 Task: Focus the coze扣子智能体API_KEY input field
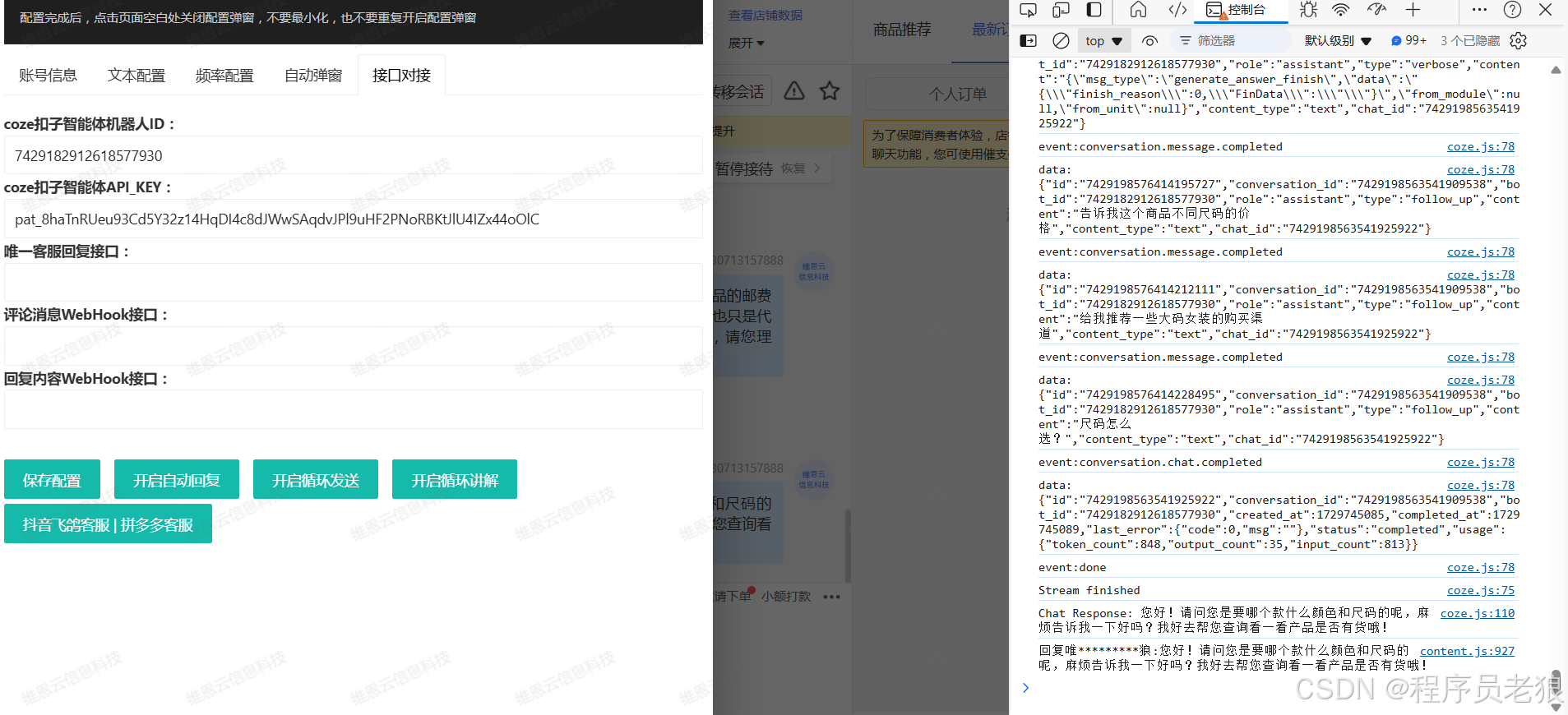pos(354,219)
